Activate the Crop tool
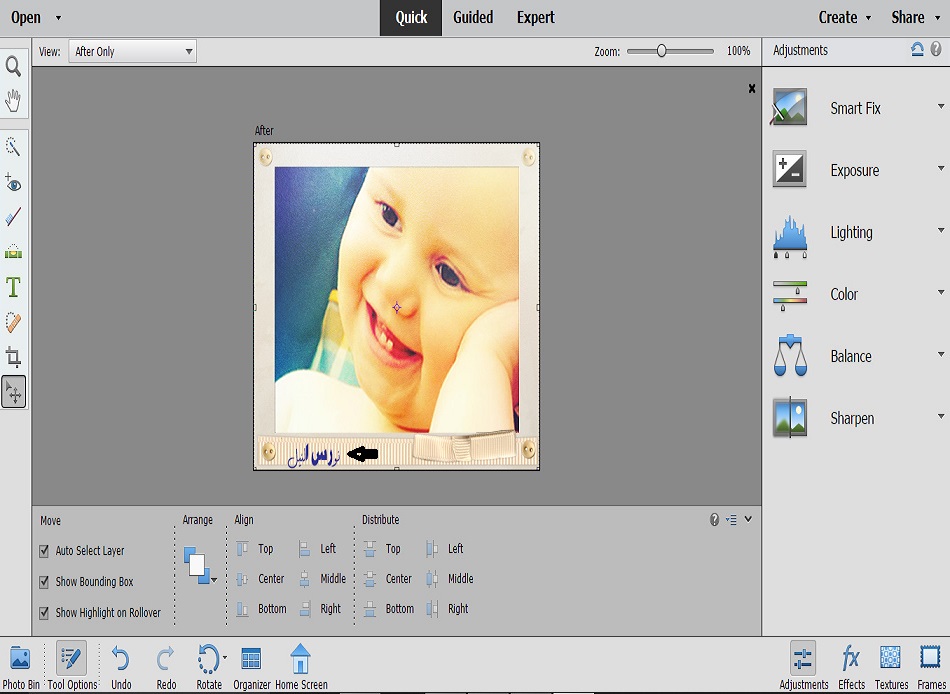 tap(14, 357)
